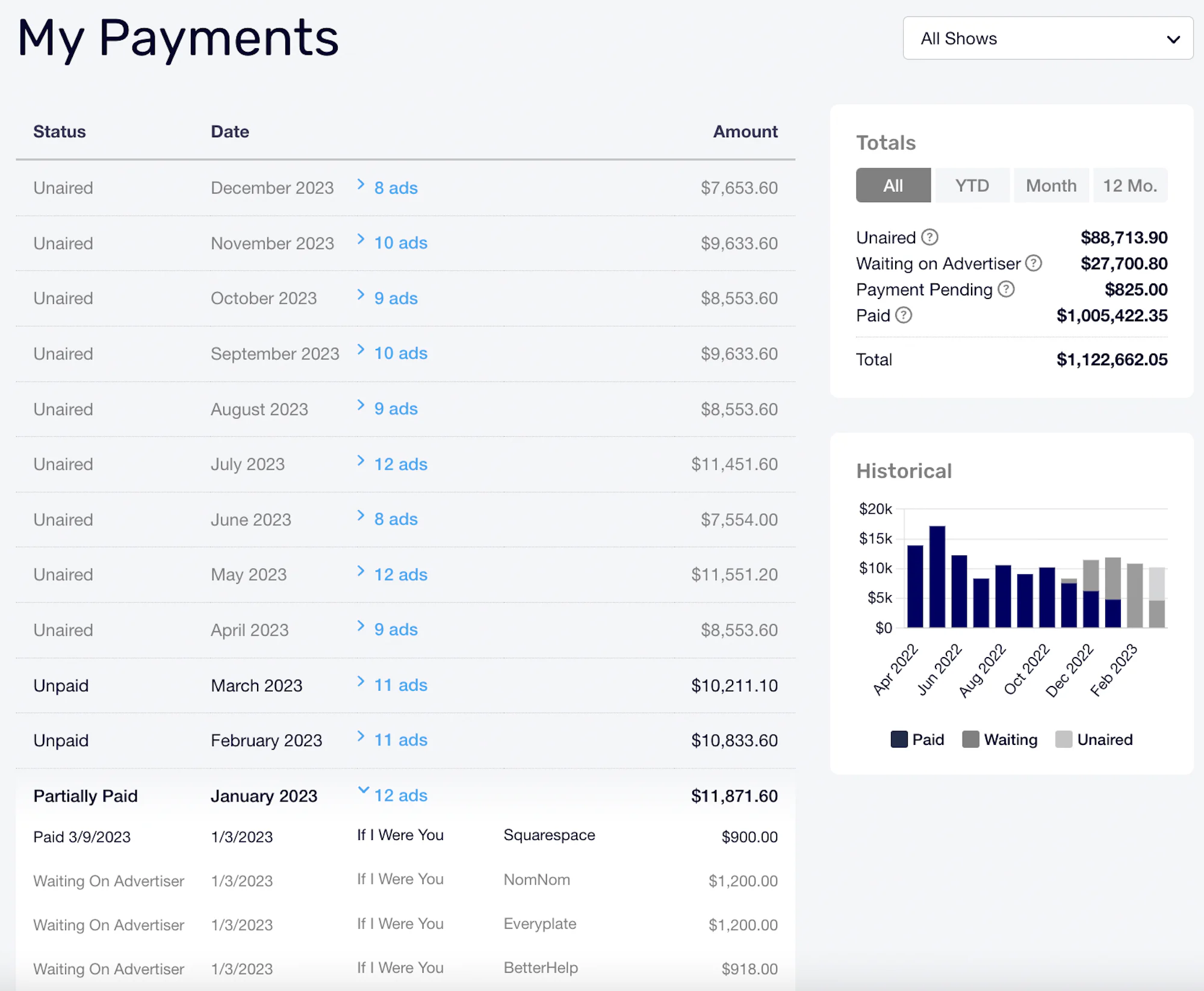Click the Everyplate advertiser entry
The height and width of the screenshot is (991, 1204).
point(540,924)
